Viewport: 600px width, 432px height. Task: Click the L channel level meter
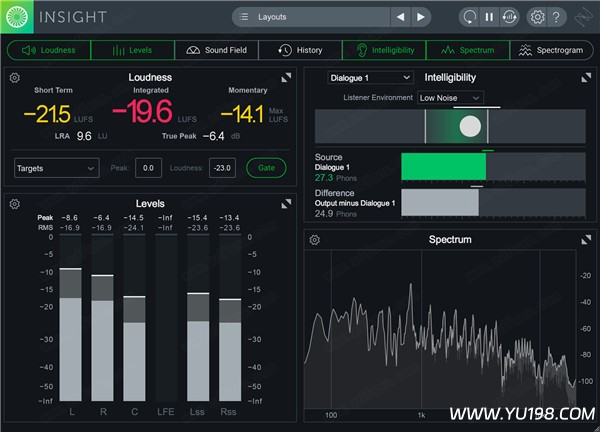[70, 318]
